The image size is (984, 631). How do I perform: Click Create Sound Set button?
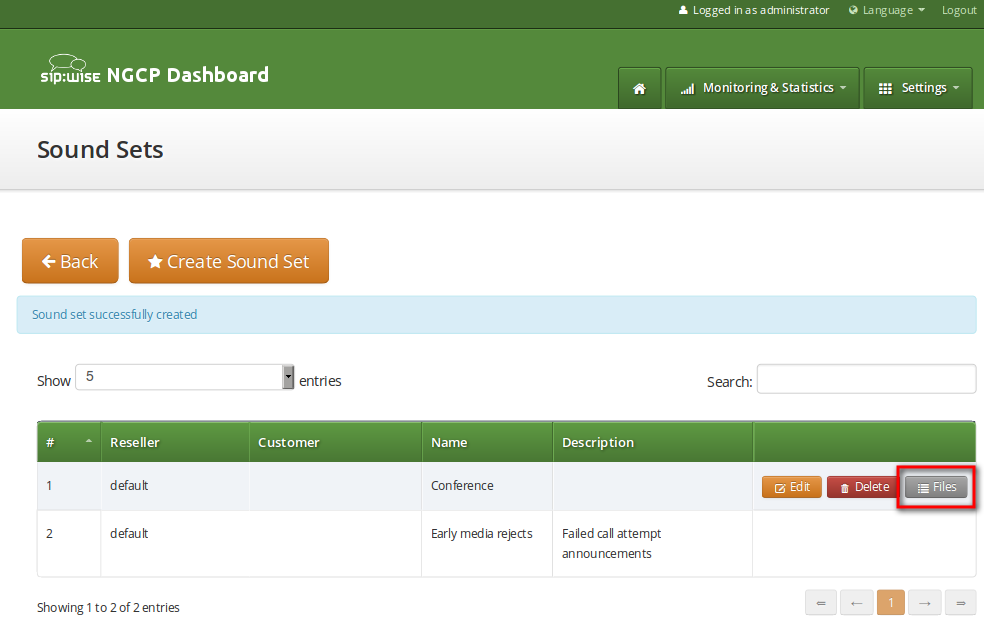tap(228, 261)
